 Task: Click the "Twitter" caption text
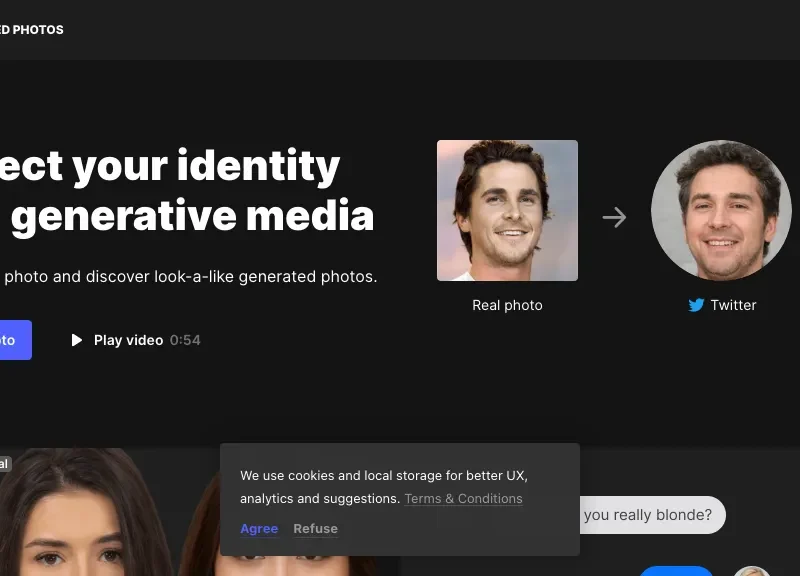tap(733, 305)
